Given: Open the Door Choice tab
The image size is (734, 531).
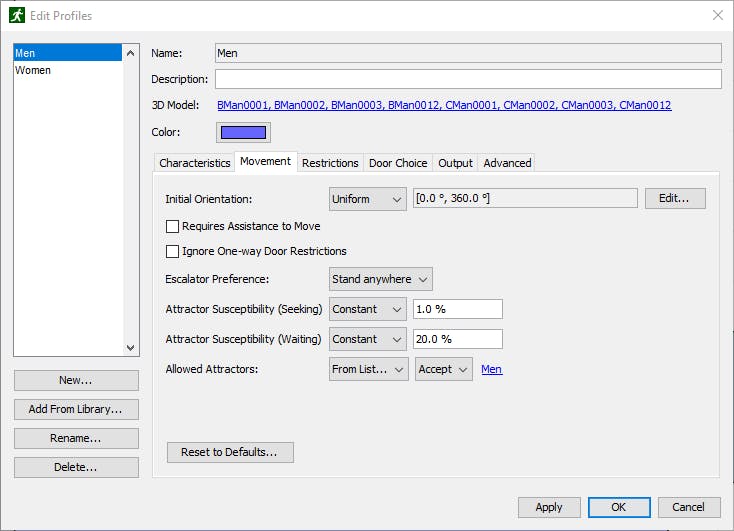Looking at the screenshot, I should [398, 163].
